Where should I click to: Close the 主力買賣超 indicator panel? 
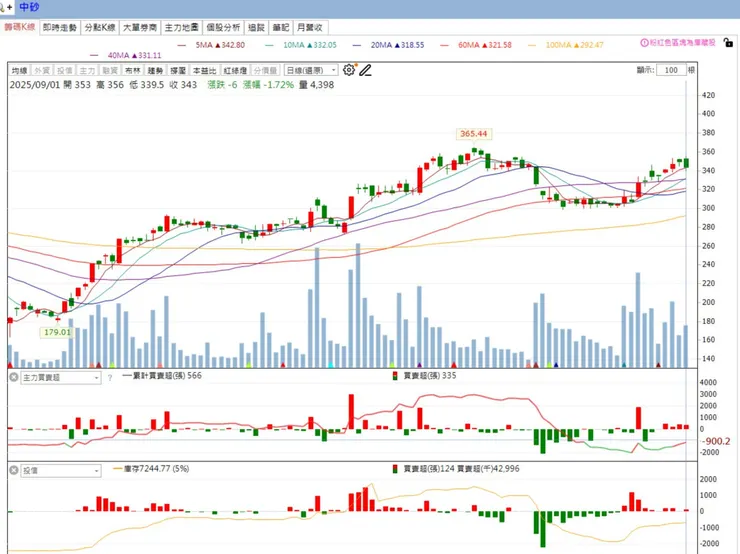(x=14, y=377)
